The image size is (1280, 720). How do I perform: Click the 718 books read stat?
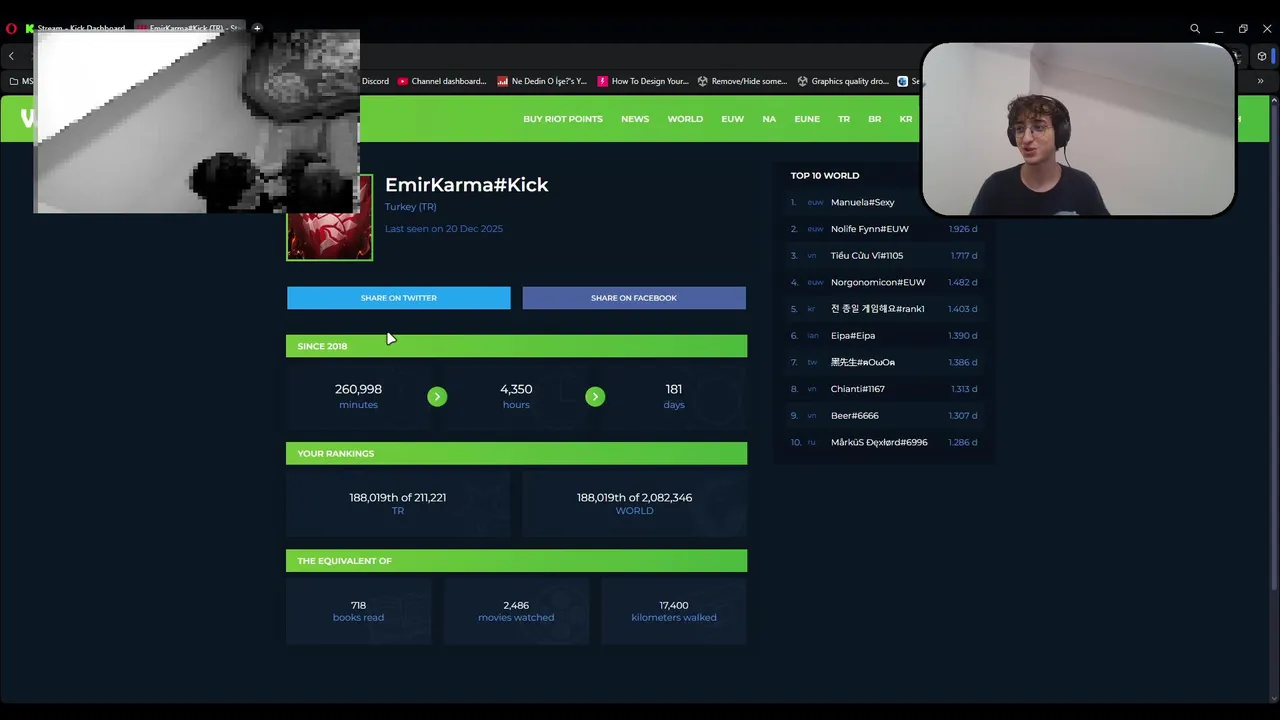(358, 611)
